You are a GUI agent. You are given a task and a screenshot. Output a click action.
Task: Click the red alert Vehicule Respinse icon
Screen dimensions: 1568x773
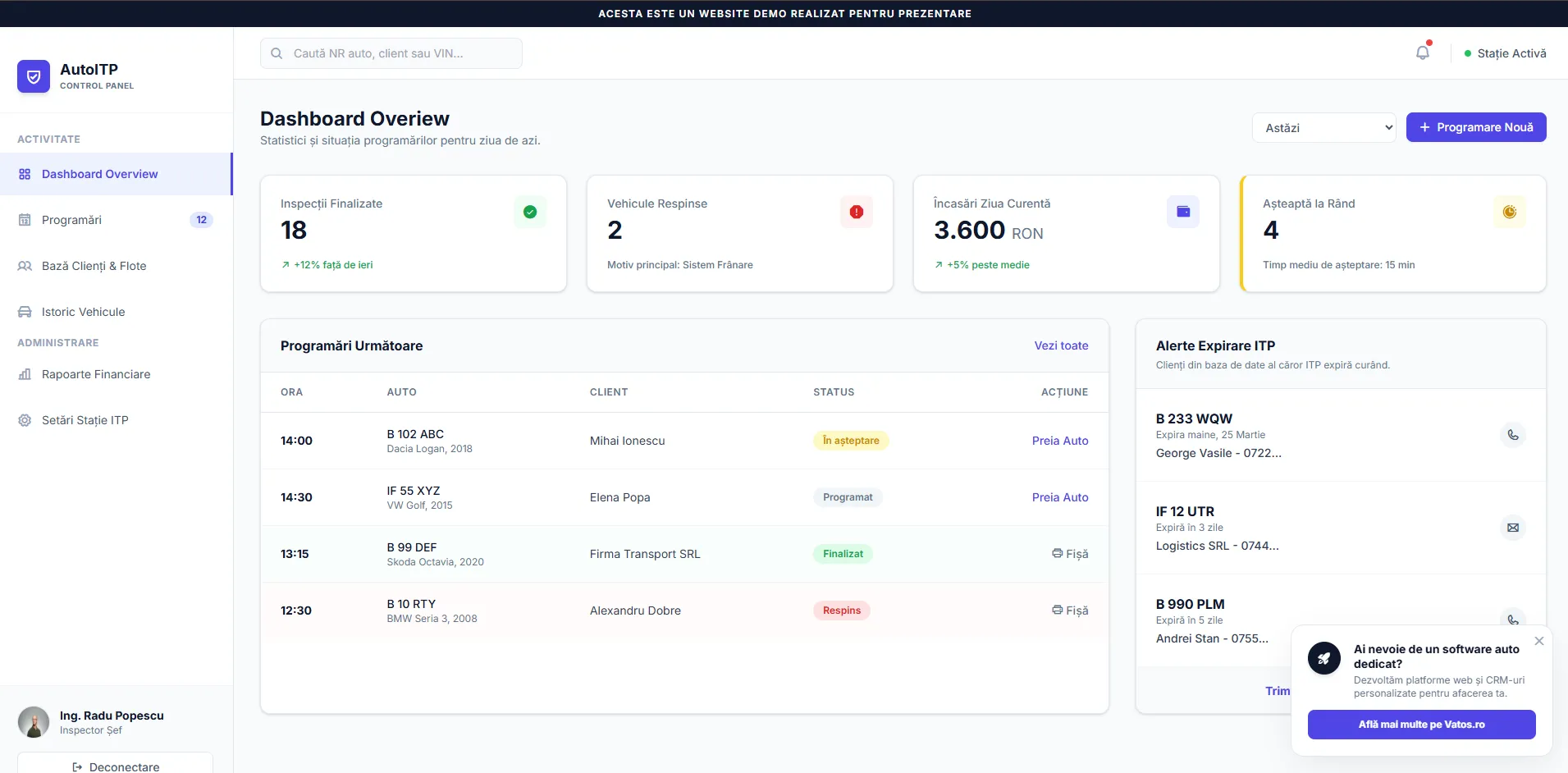pyautogui.click(x=856, y=212)
